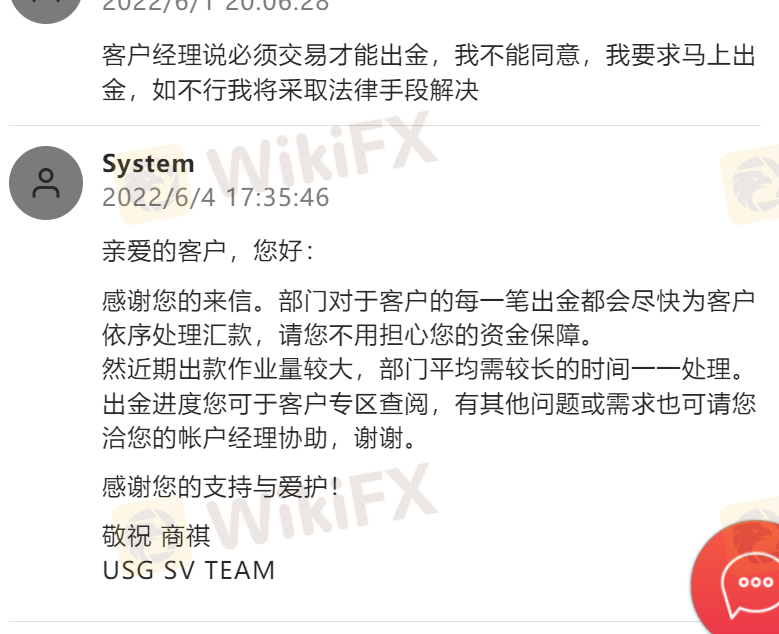This screenshot has width=779, height=634.
Task: Click the text 感谢您的支持与爱护
Action: pos(221,486)
